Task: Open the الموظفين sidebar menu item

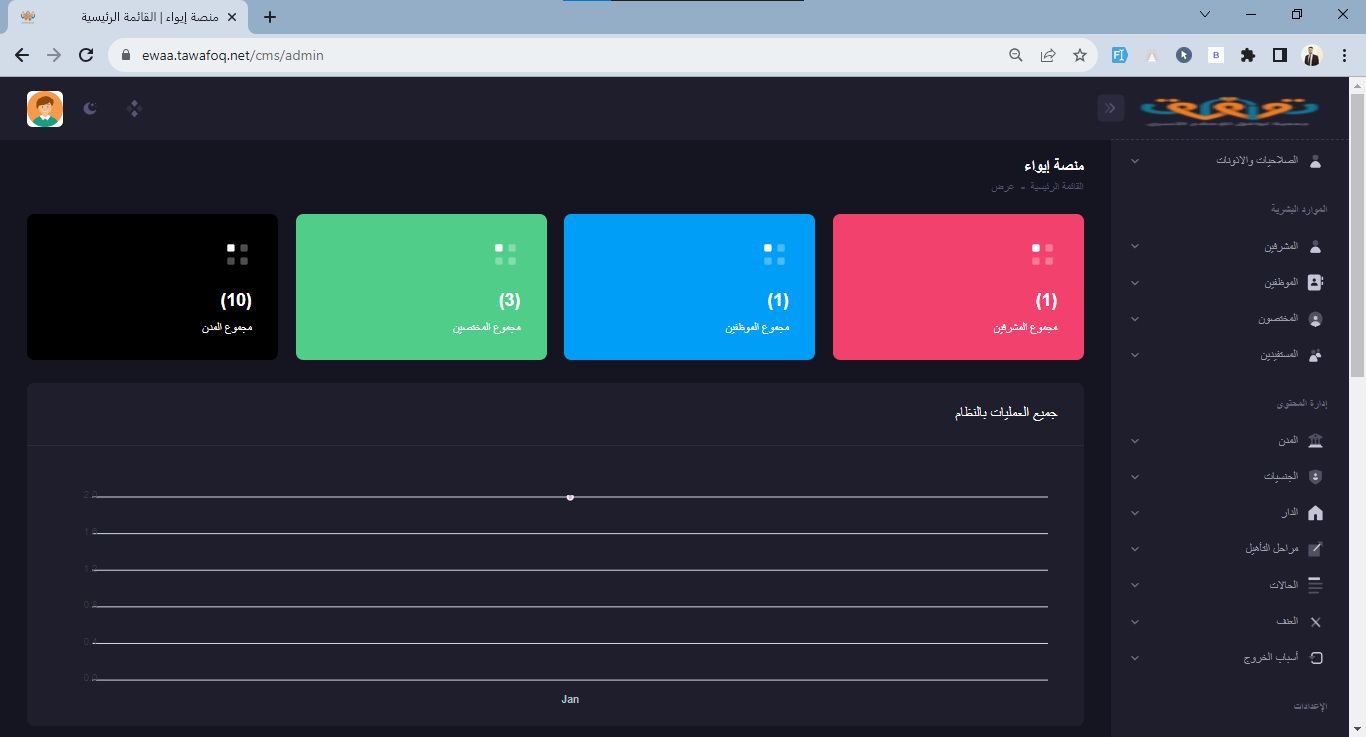Action: tap(1282, 282)
